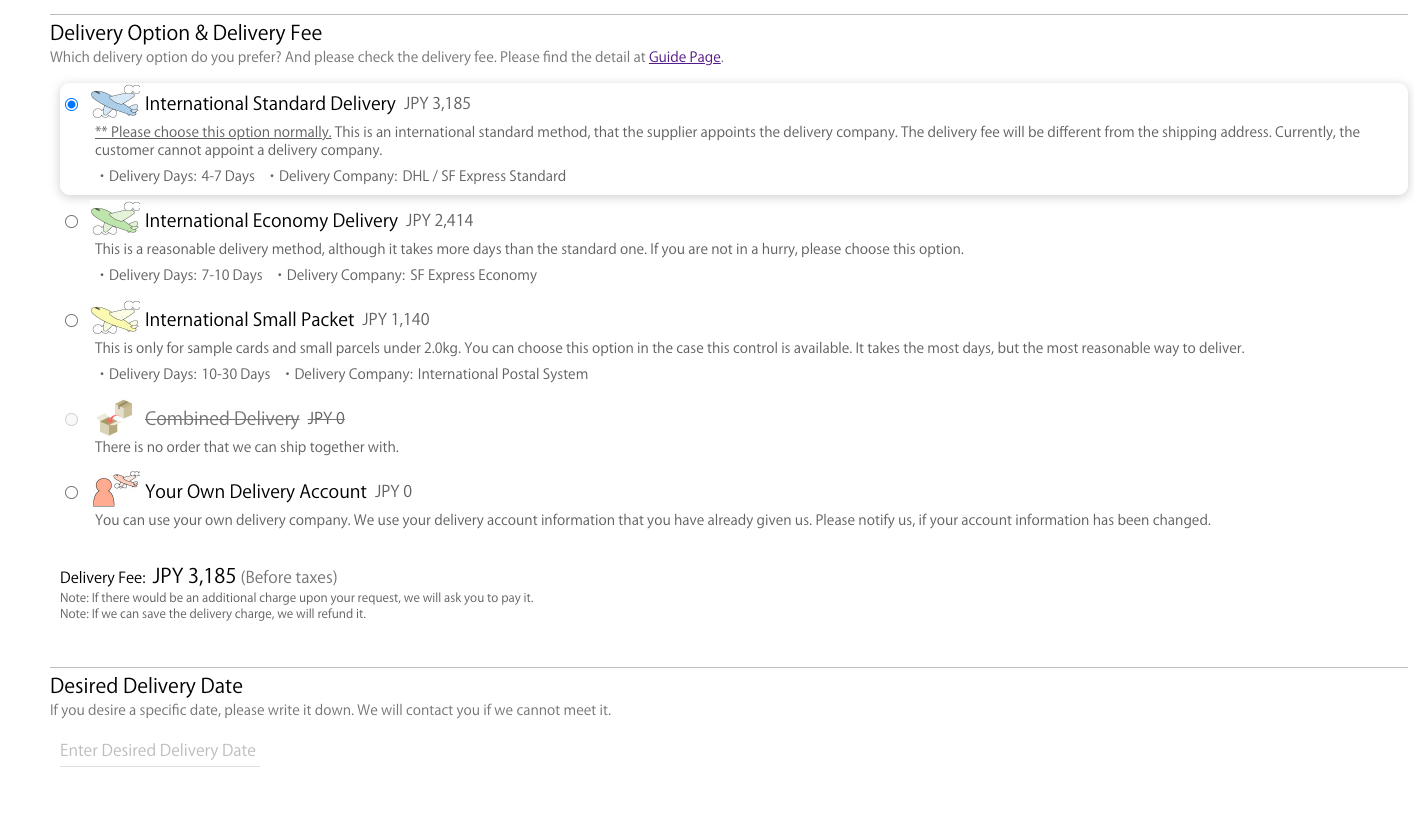Choose the International Economy Delivery radio button
Screen dimensions: 1414x818
[x=71, y=221]
